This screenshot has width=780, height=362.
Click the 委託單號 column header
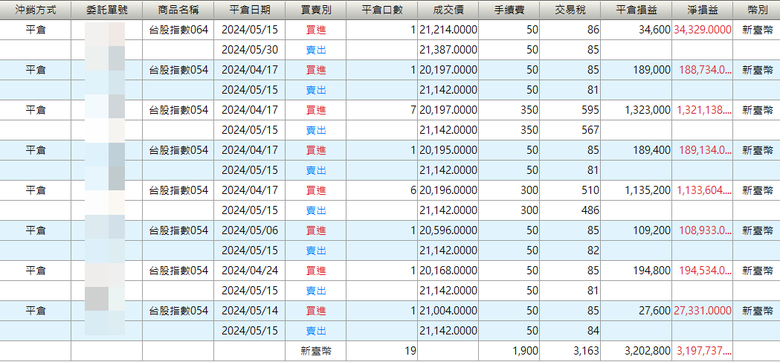point(106,9)
